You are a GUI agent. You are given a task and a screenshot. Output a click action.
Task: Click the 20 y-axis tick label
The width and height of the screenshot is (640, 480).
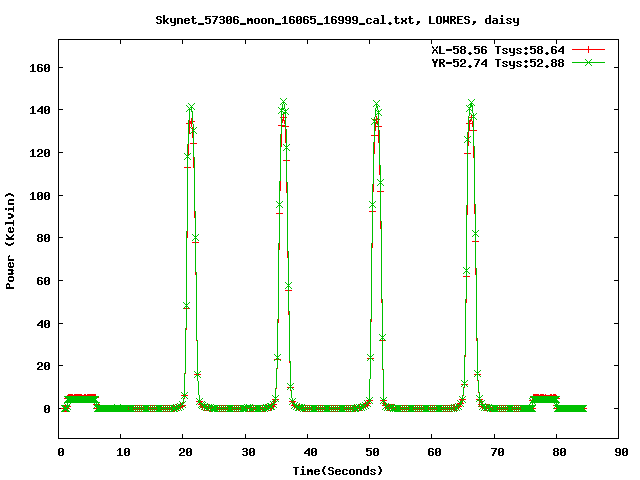click(x=43, y=366)
